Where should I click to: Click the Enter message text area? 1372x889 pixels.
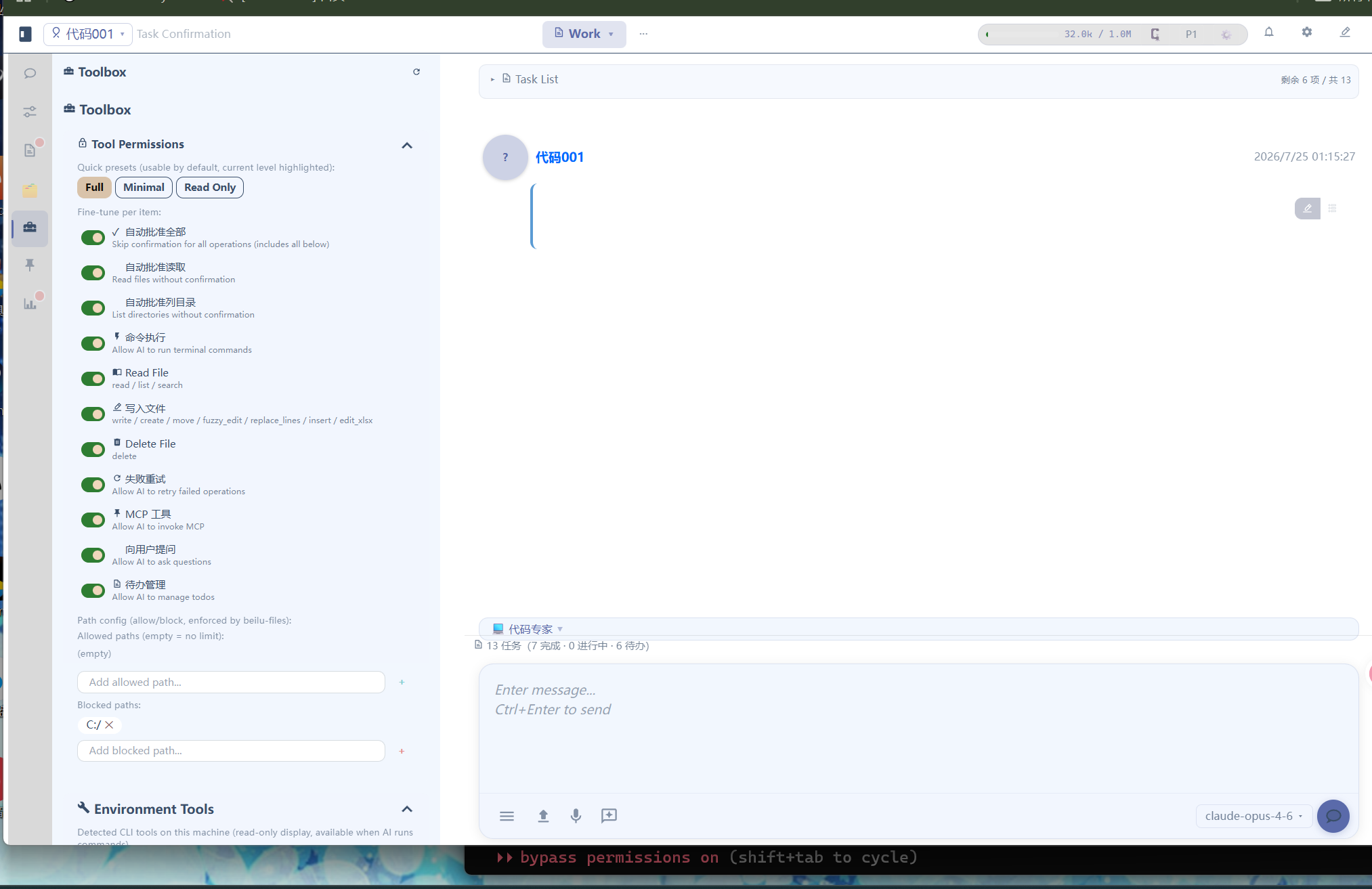[918, 728]
